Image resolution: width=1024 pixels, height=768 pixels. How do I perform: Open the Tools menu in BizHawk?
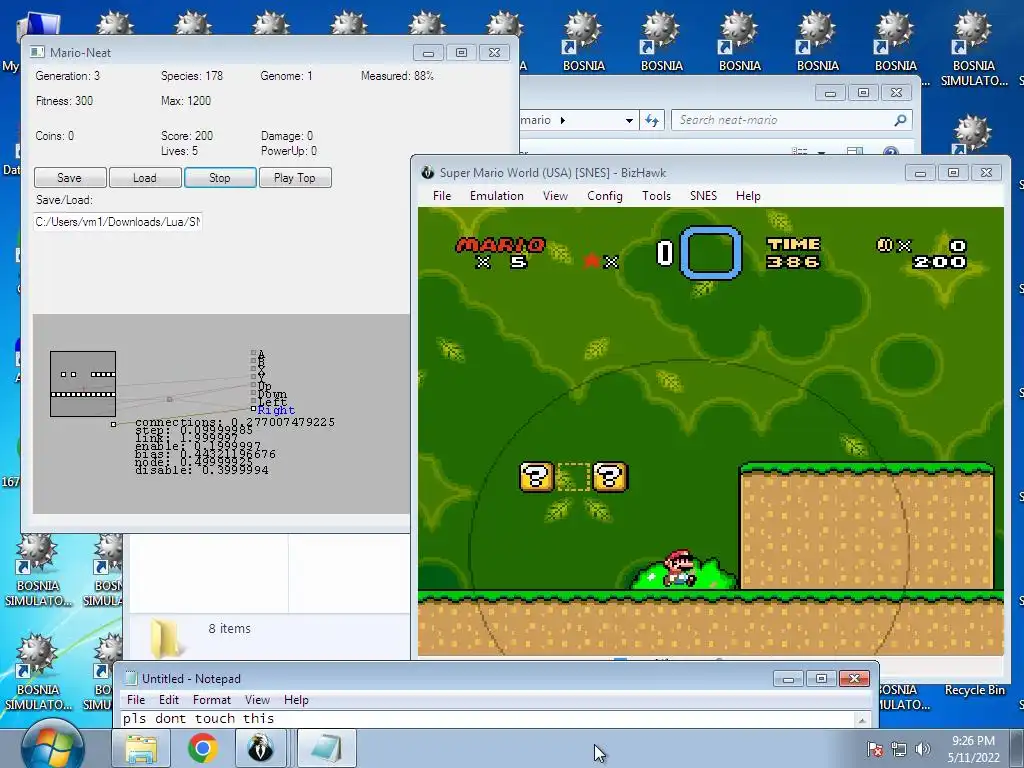point(656,196)
